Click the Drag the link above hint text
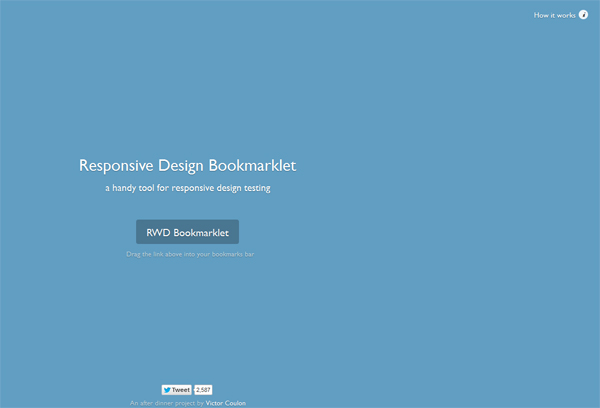 click(x=190, y=254)
